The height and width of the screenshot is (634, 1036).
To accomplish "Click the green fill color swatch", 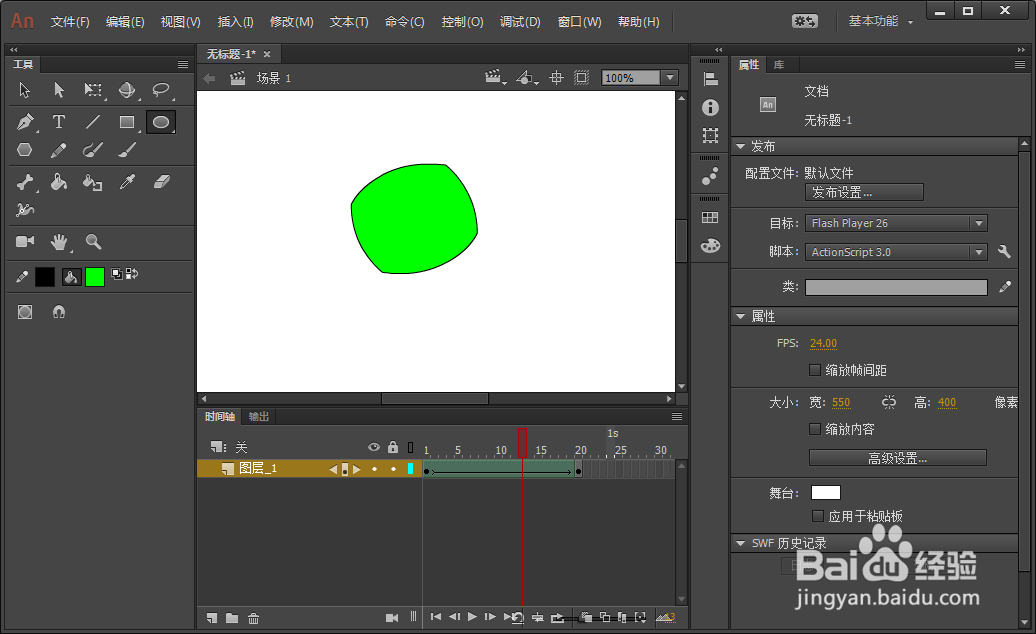I will 95,277.
